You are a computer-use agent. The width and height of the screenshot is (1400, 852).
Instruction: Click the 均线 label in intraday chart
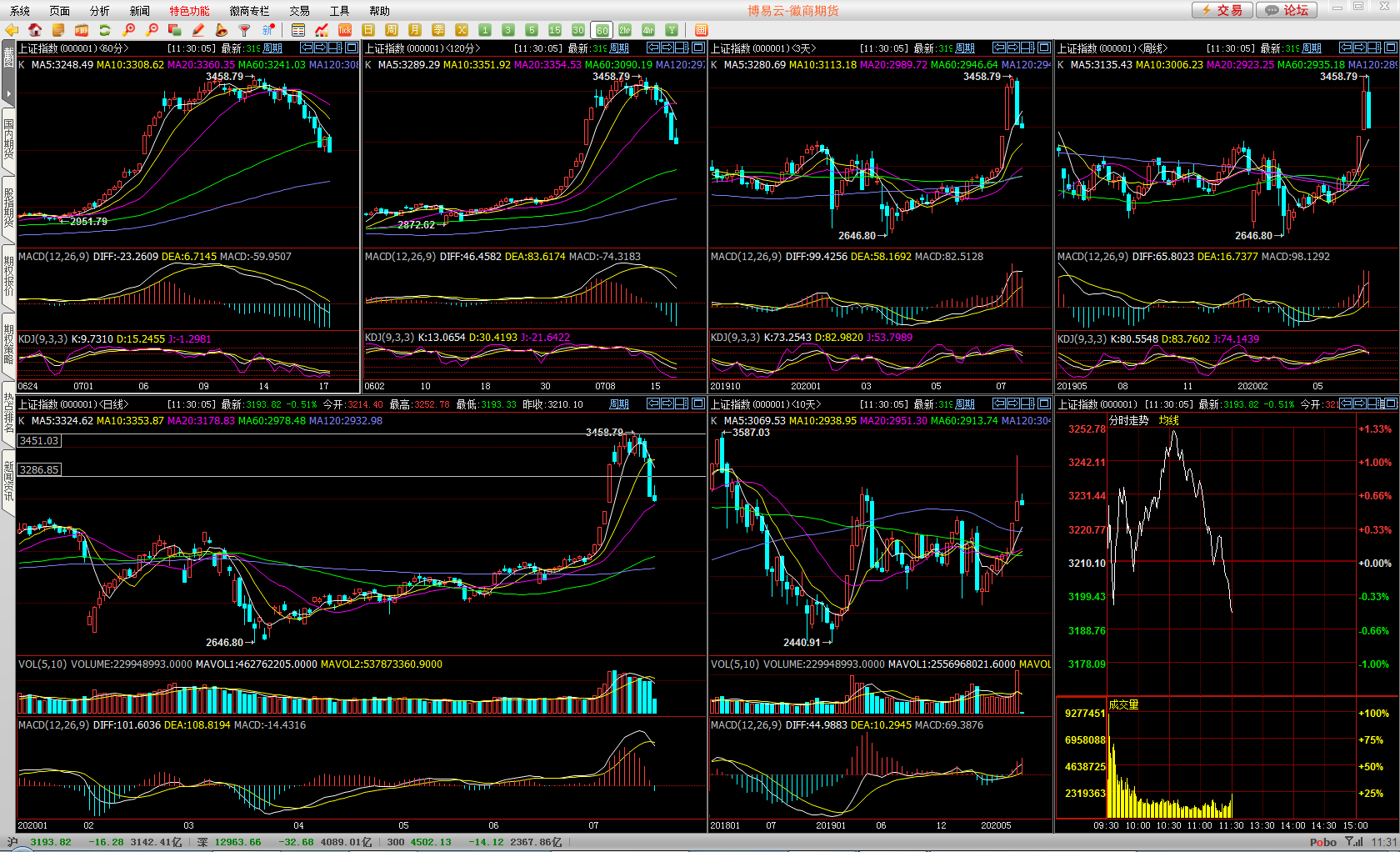coord(1168,420)
